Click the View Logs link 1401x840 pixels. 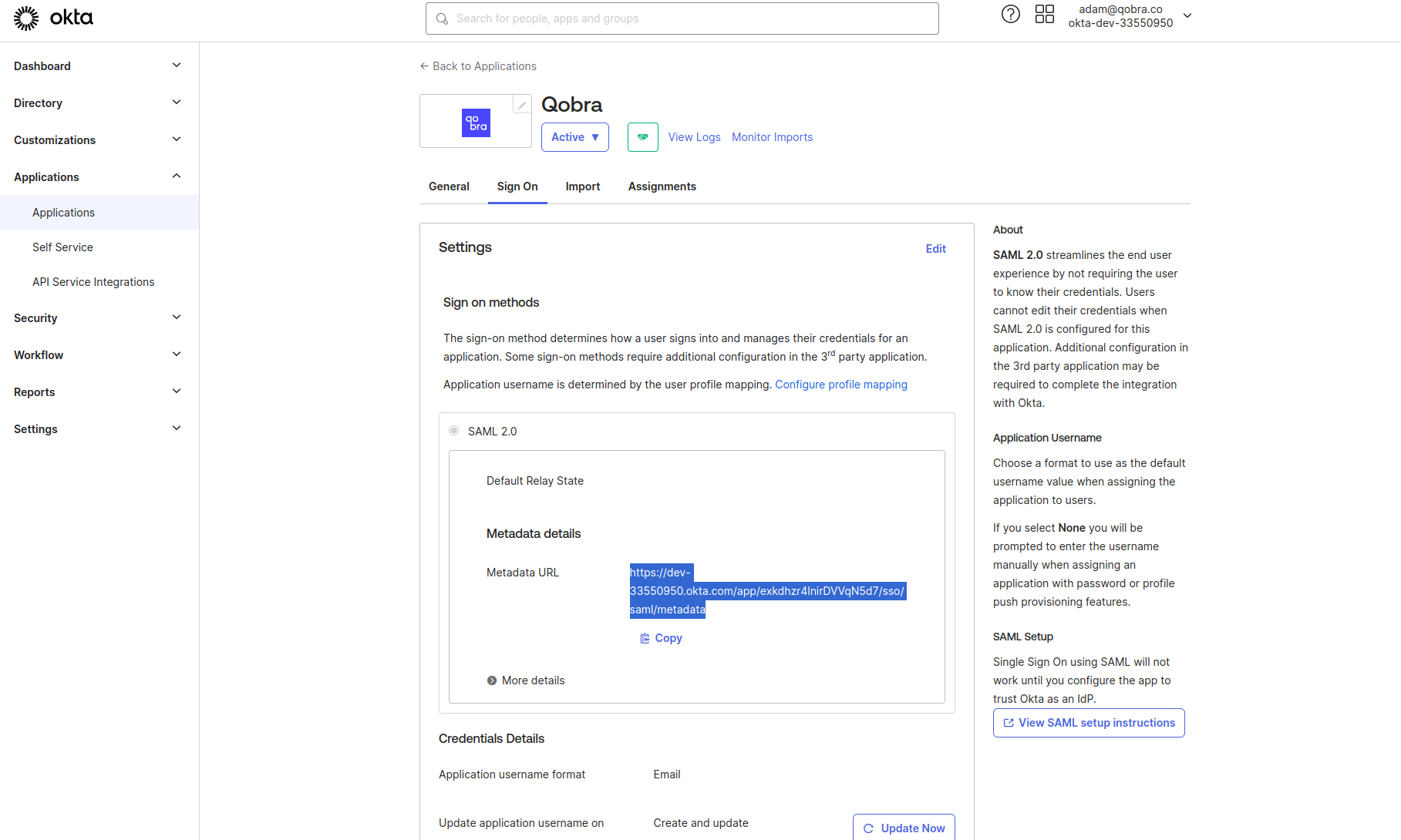694,137
